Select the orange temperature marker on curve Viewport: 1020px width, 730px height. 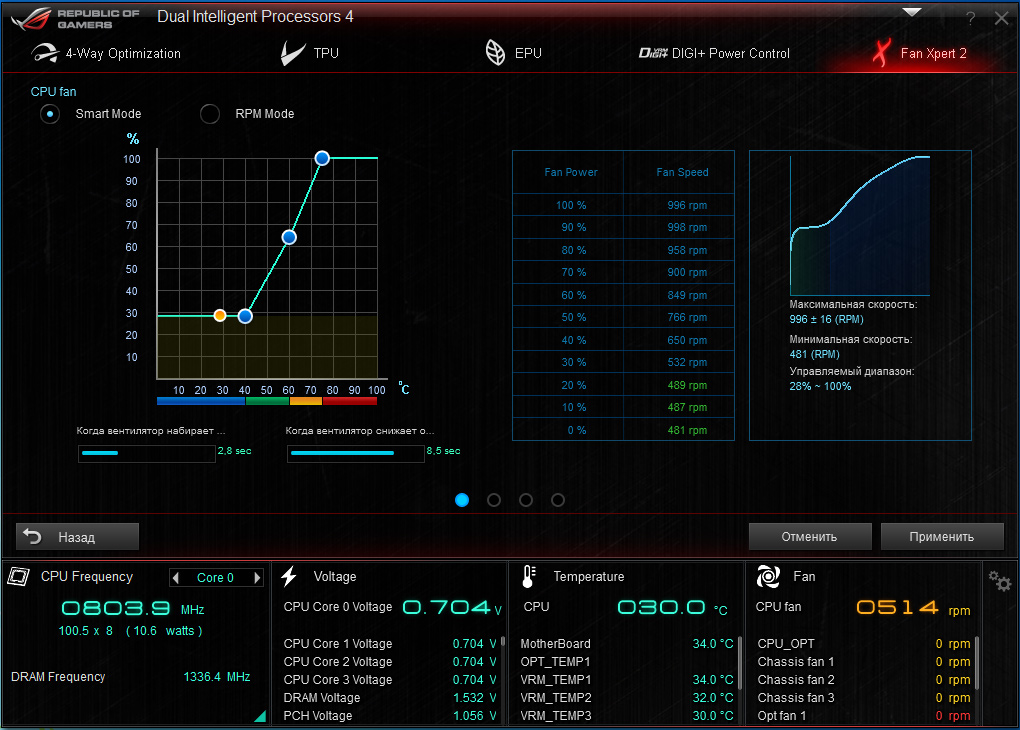220,316
